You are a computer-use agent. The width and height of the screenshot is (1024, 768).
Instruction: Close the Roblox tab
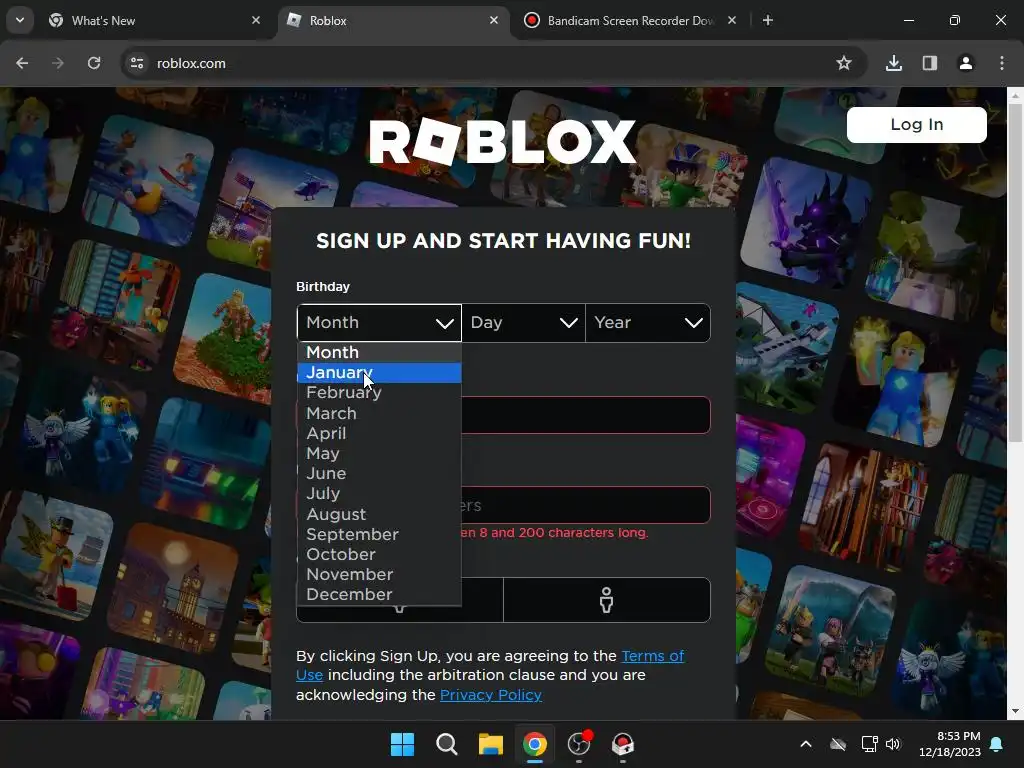(x=494, y=20)
